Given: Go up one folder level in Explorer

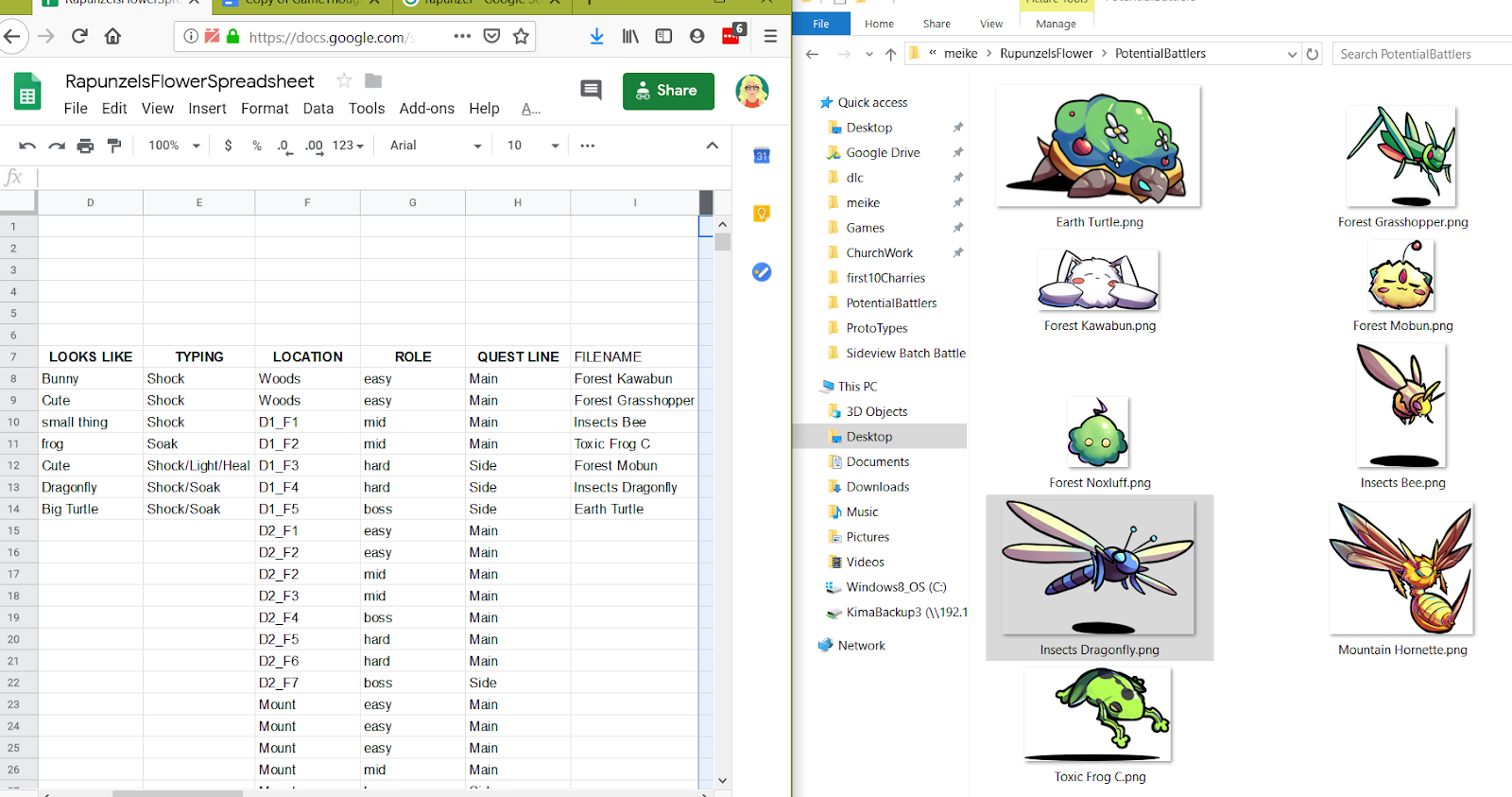Looking at the screenshot, I should tap(890, 55).
